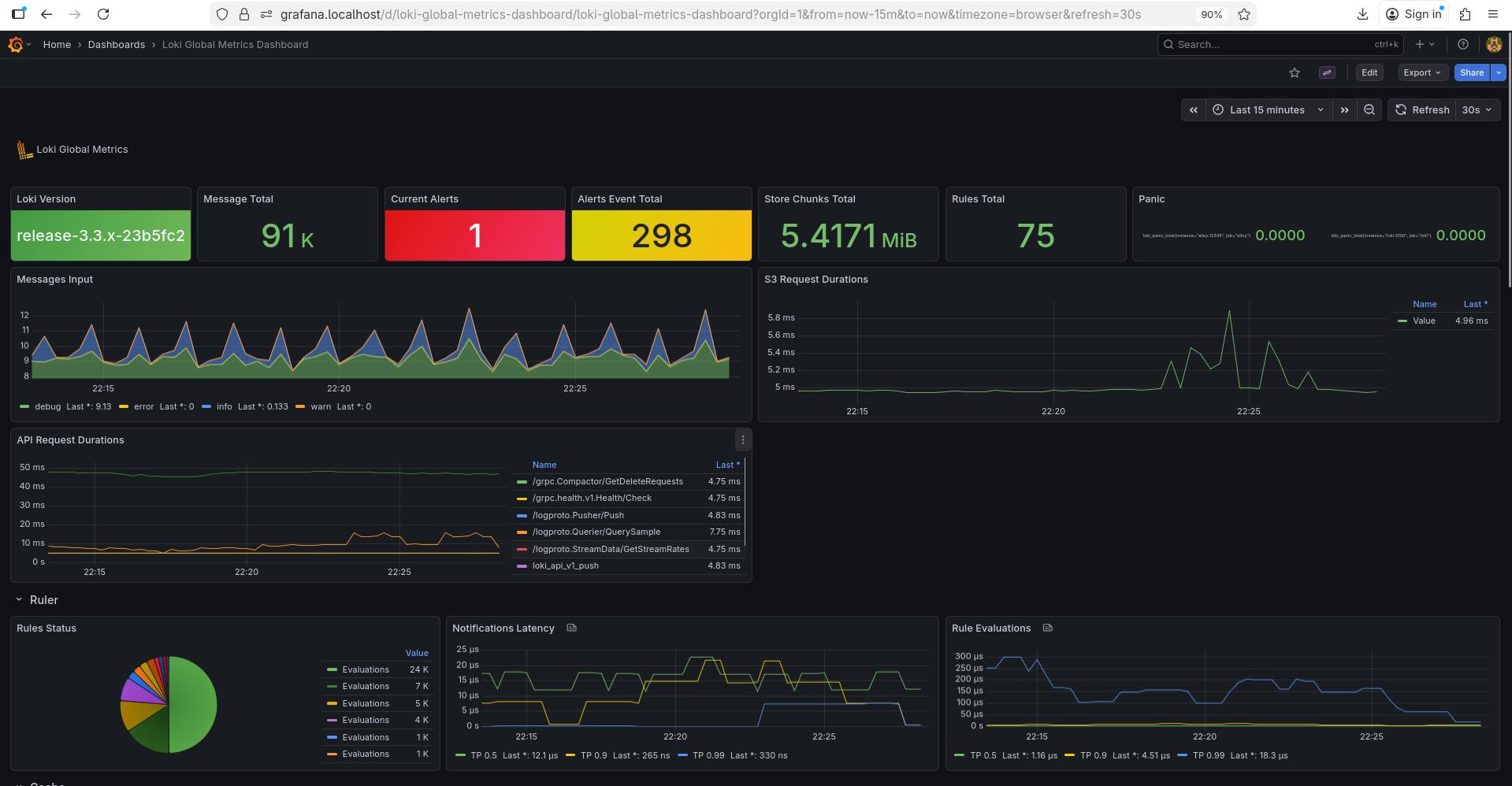Toggle loki_api_v1_push series in legend
Viewport: 1512px width, 786px height.
click(x=565, y=566)
